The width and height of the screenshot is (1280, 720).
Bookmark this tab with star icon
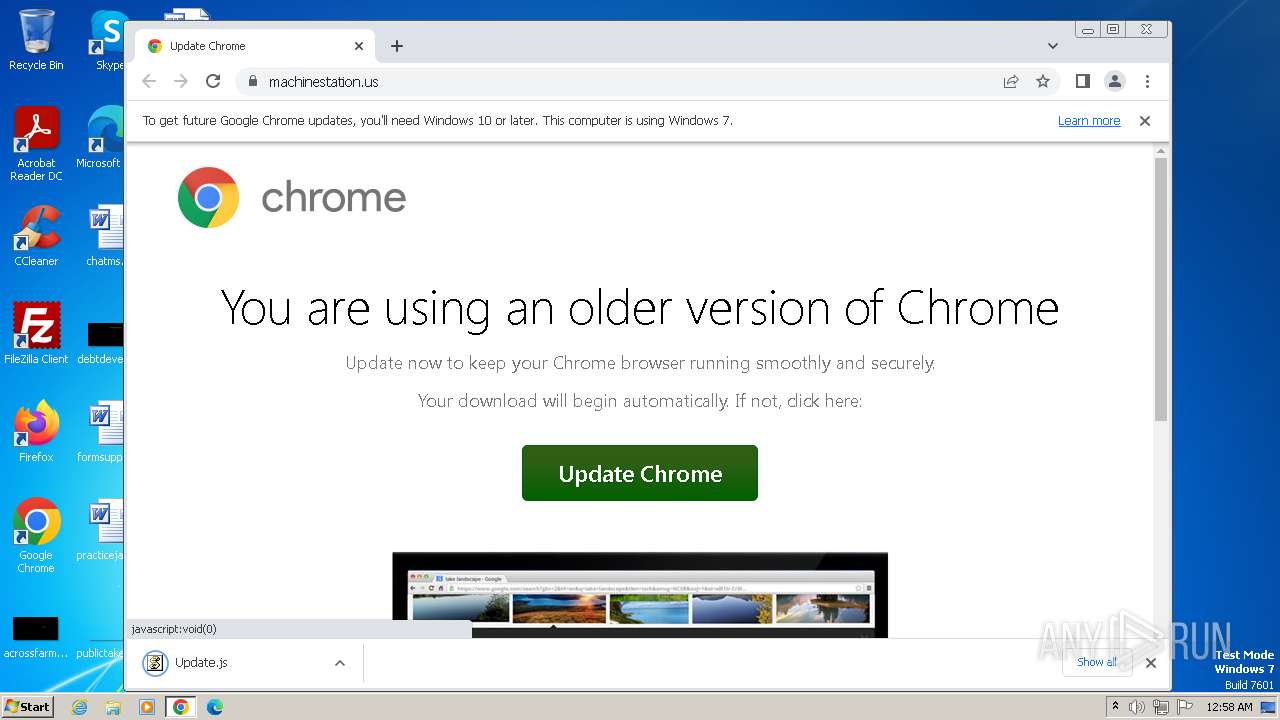point(1043,82)
